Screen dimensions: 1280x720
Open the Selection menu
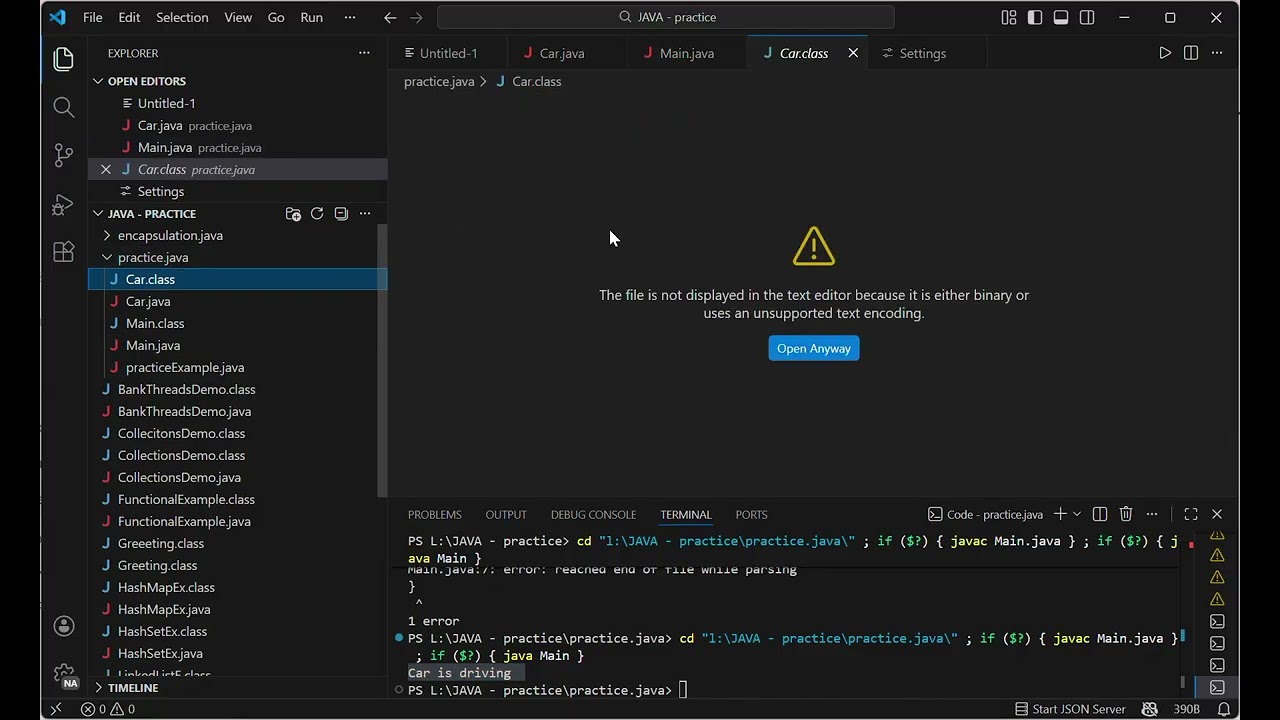tap(182, 17)
